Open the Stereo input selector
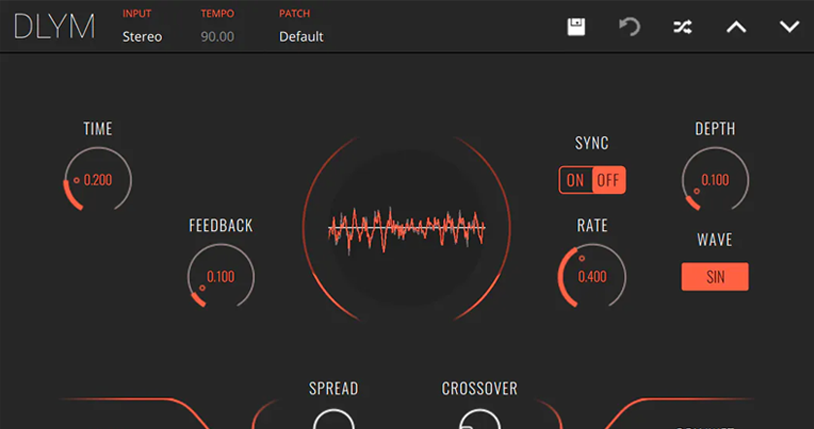 [x=142, y=36]
